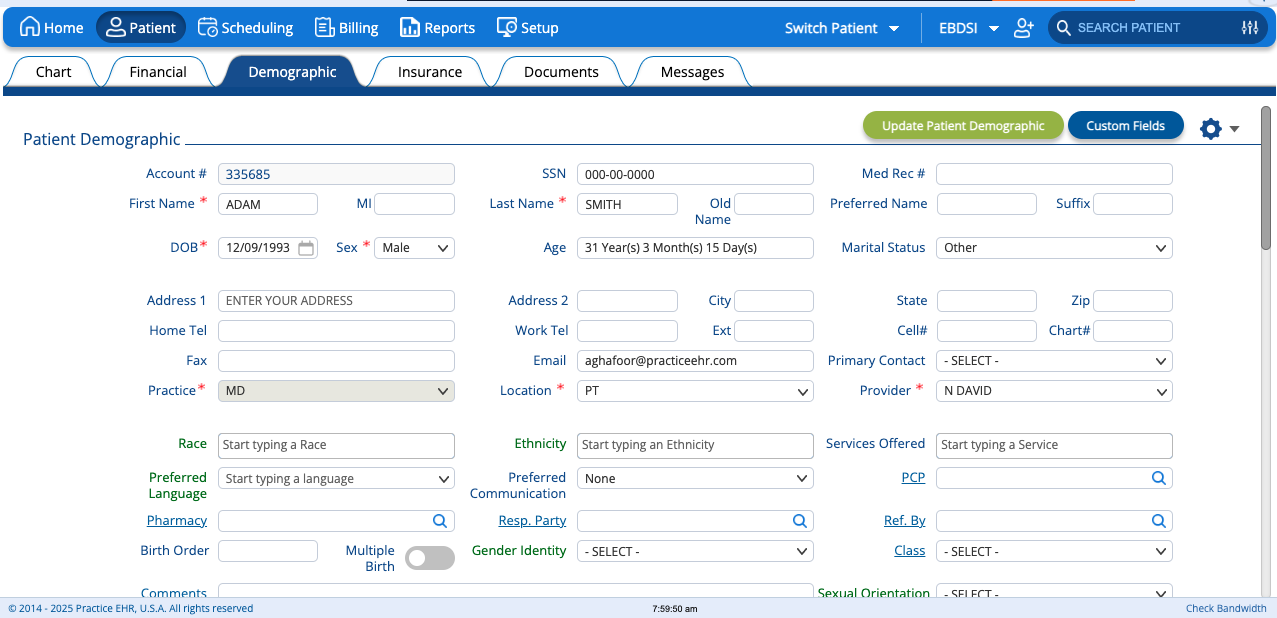Expand the Provider dropdown

tap(1054, 391)
